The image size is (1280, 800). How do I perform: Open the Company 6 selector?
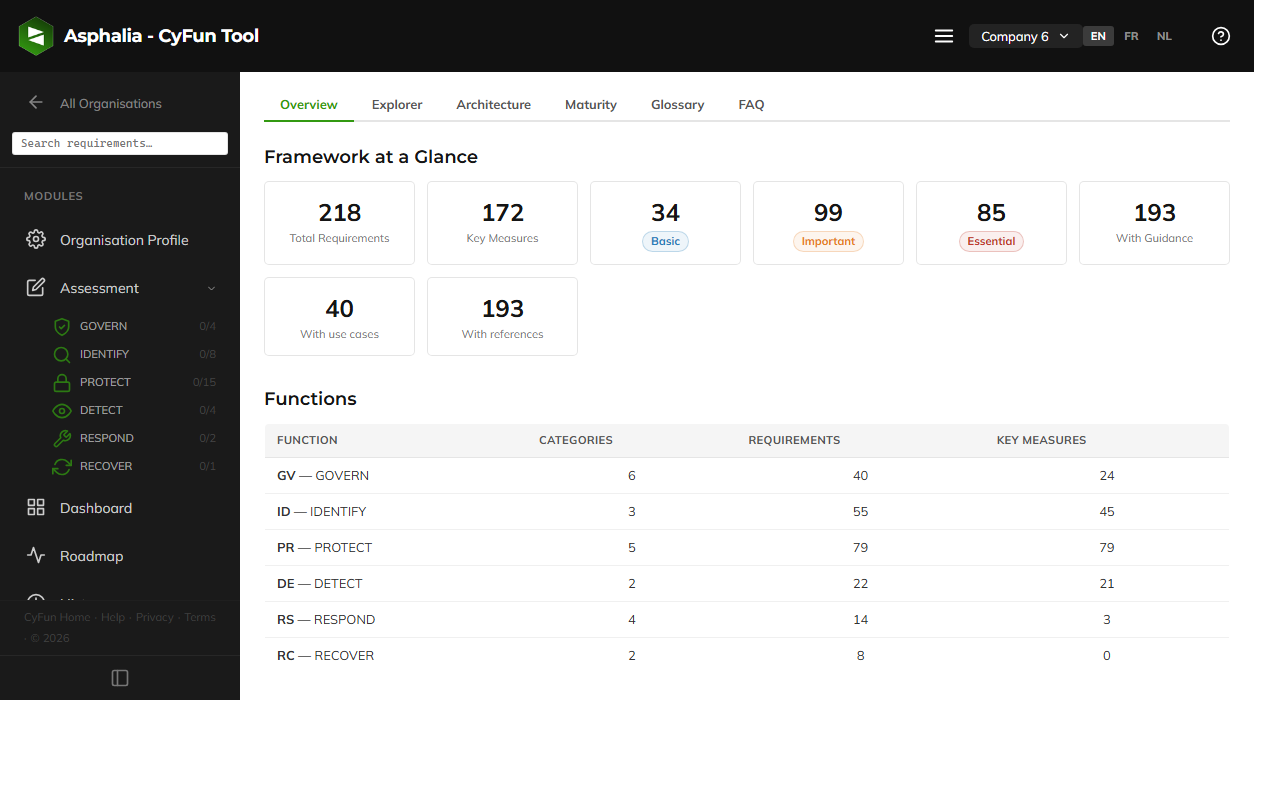(1024, 36)
